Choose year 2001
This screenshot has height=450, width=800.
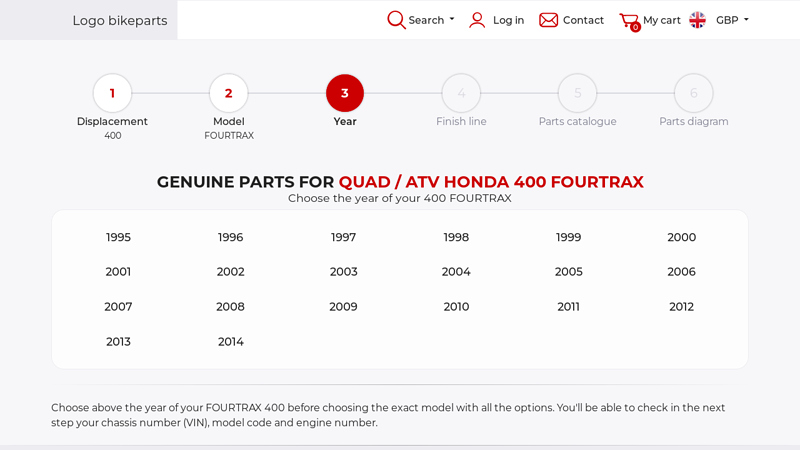click(x=118, y=272)
